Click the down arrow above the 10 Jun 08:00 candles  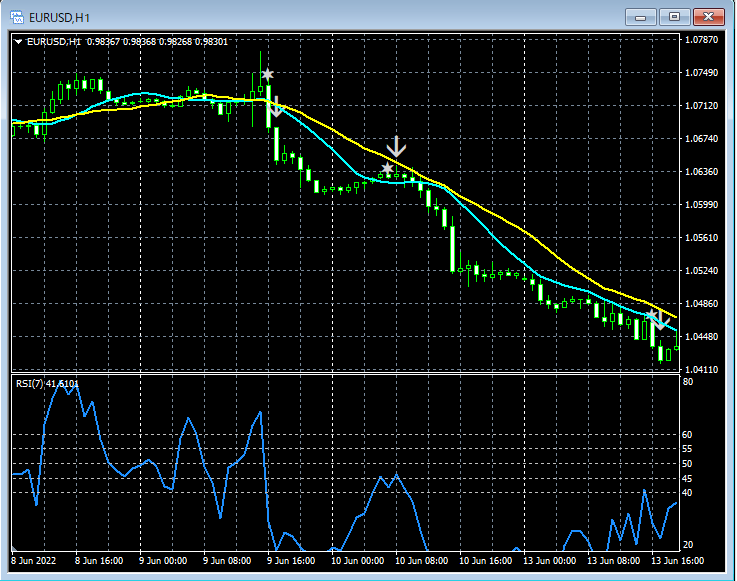pos(396,146)
